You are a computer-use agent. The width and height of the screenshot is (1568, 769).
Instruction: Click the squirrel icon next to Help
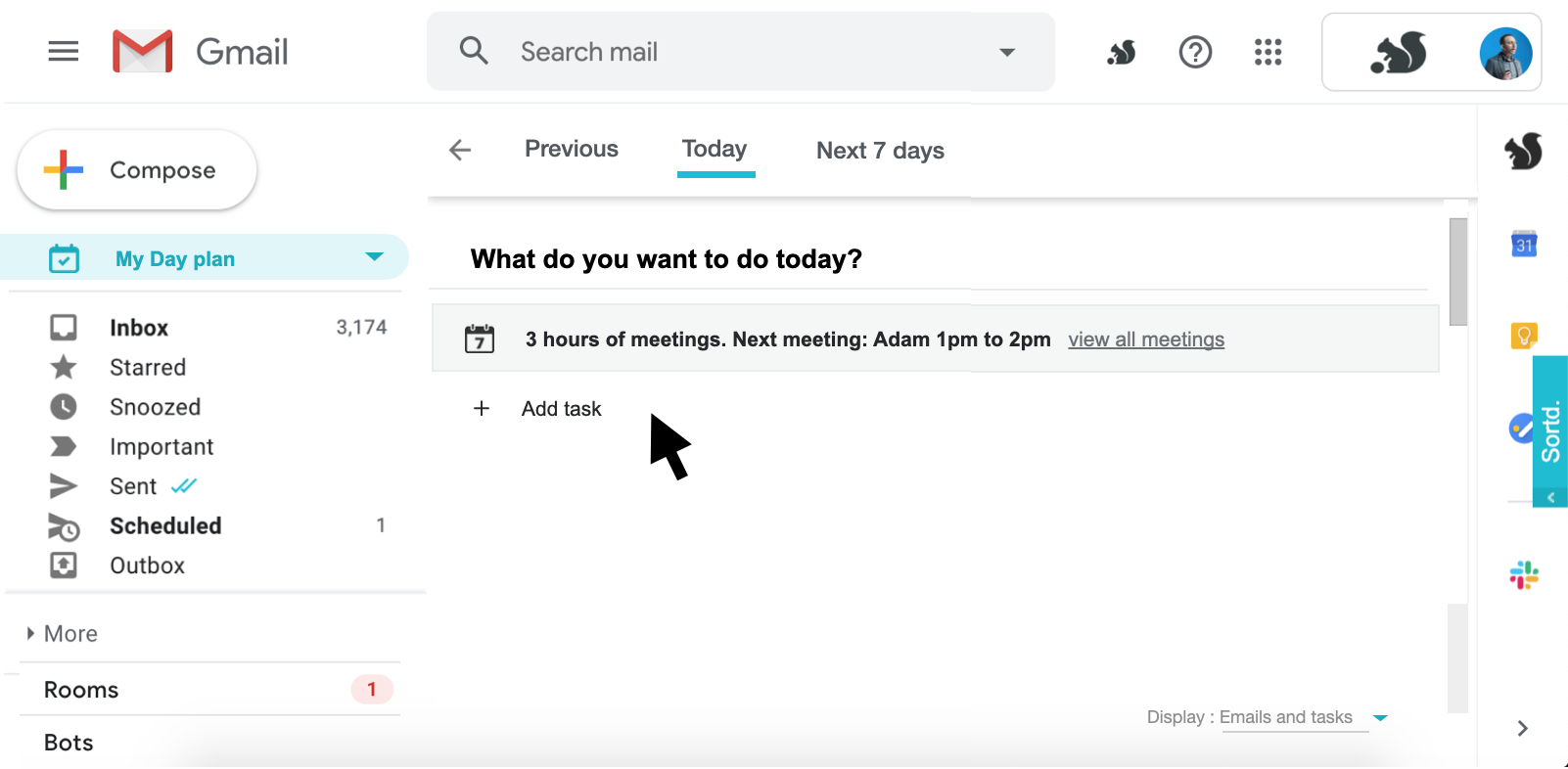click(x=1122, y=52)
